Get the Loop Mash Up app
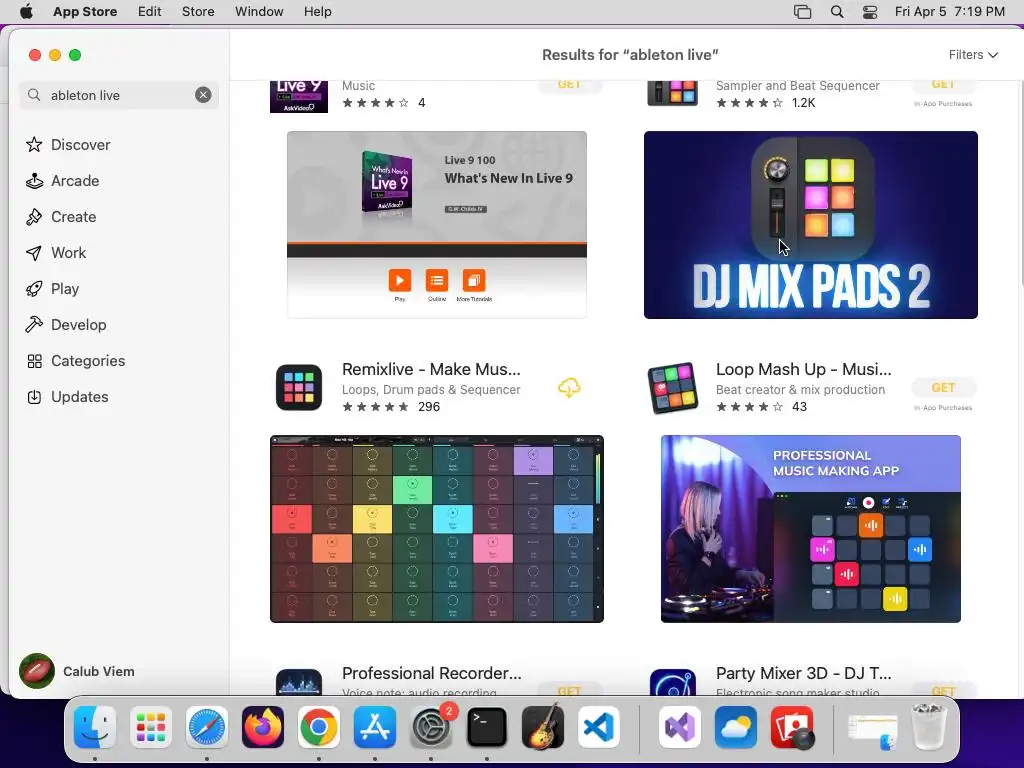This screenshot has height=768, width=1024. tap(943, 388)
